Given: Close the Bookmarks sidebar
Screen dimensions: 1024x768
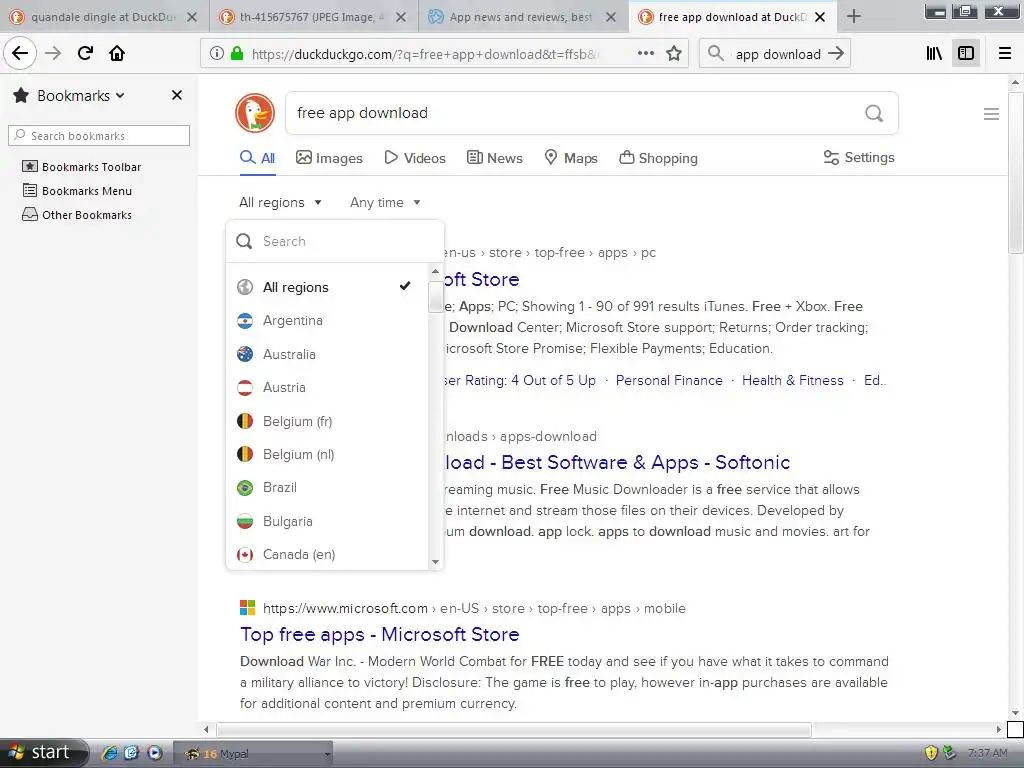Looking at the screenshot, I should point(176,95).
